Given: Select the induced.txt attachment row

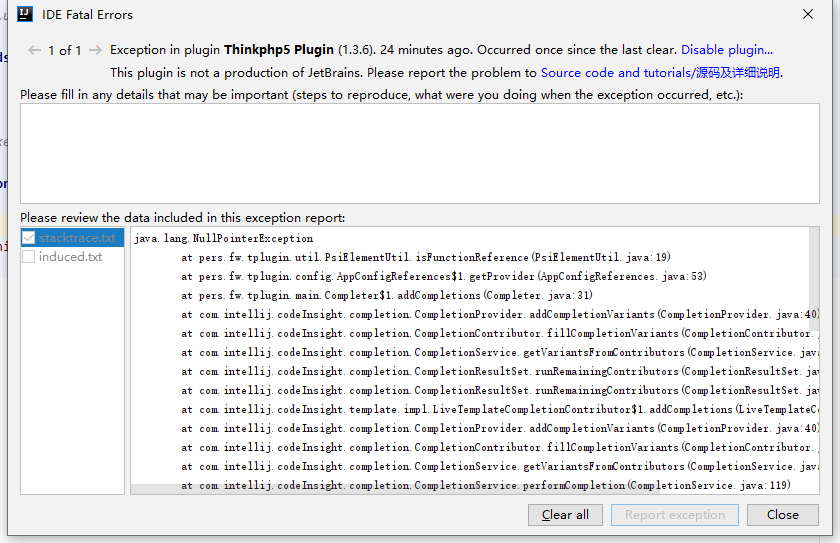Looking at the screenshot, I should pos(72,257).
